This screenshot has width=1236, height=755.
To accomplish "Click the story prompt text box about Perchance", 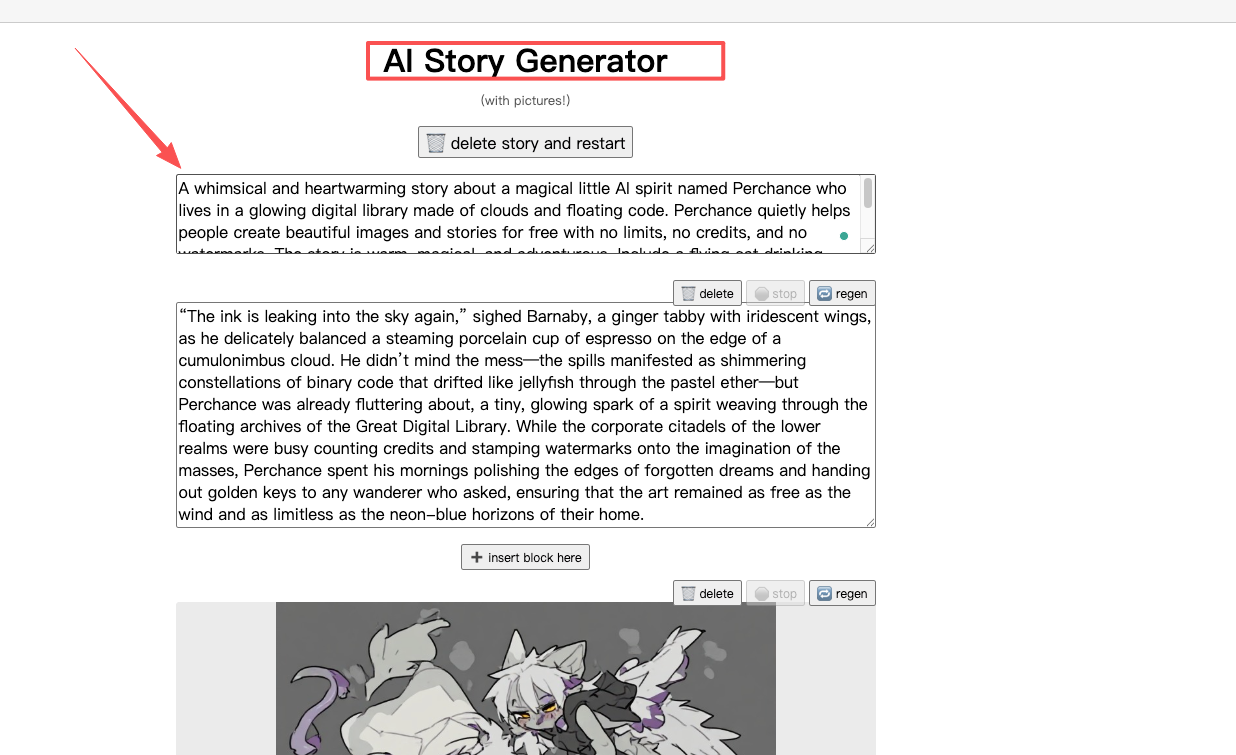I will coord(525,214).
